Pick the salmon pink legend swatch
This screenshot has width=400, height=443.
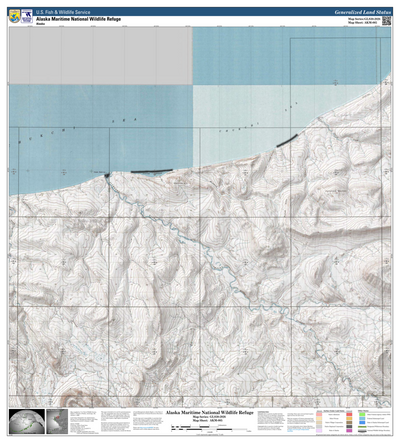(x=319, y=414)
